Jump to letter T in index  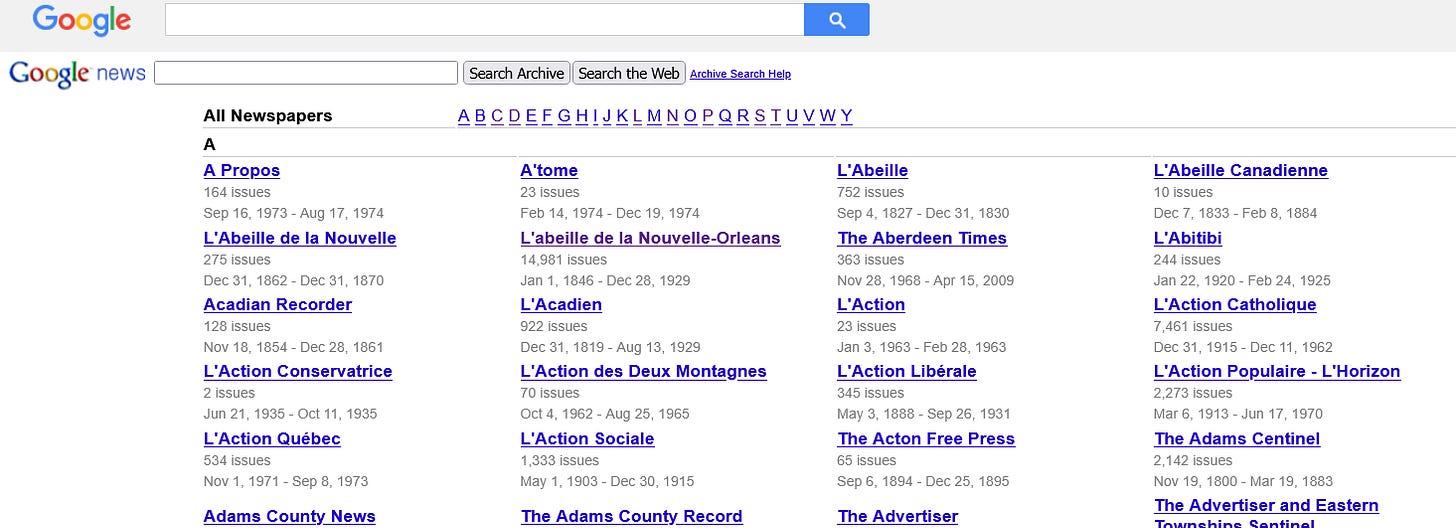[x=776, y=116]
